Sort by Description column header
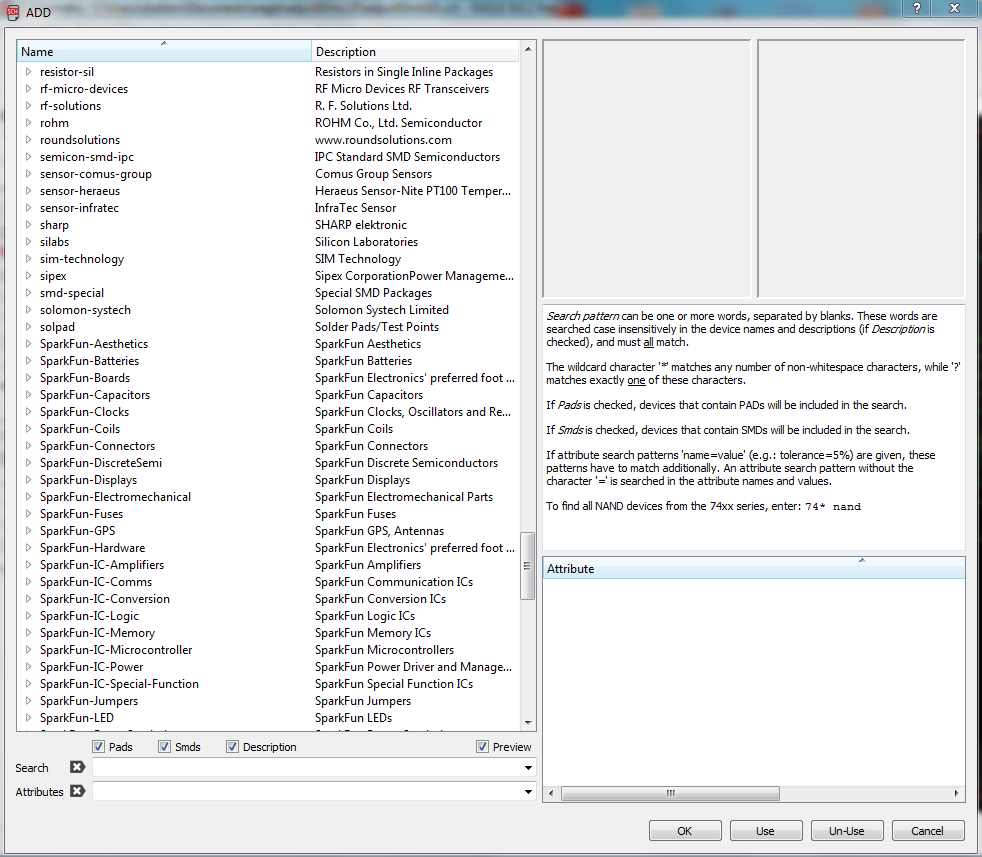982x857 pixels. tap(415, 51)
